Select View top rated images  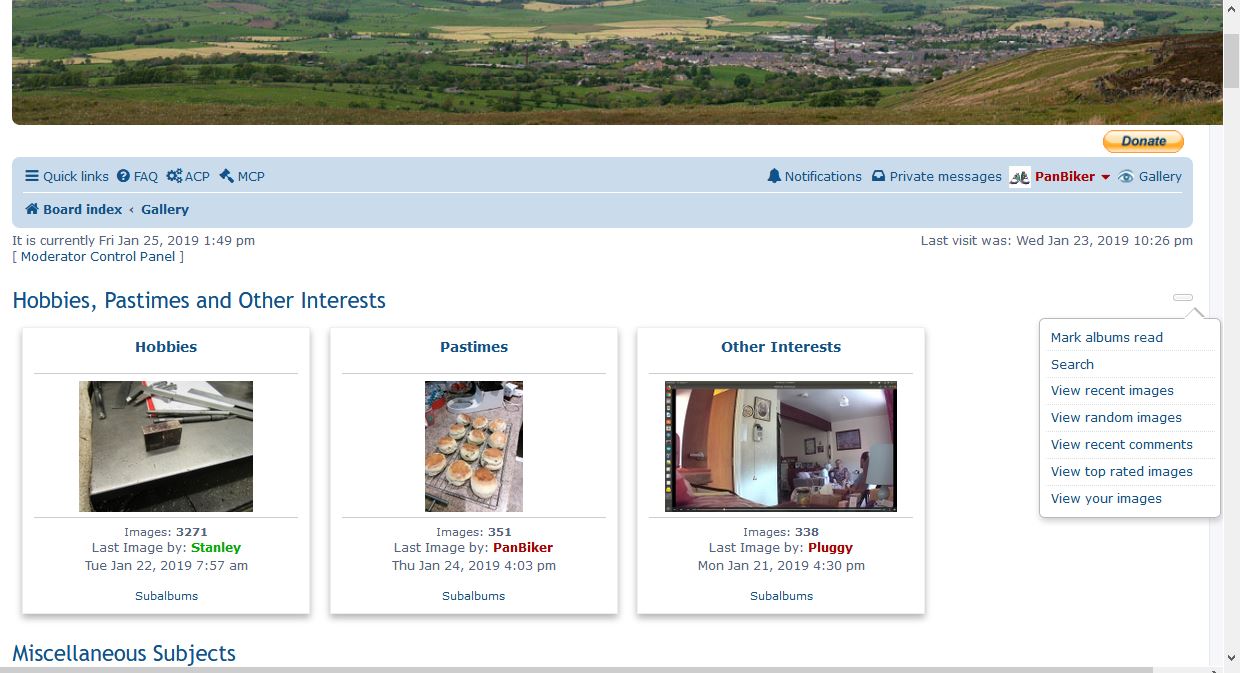tap(1121, 472)
